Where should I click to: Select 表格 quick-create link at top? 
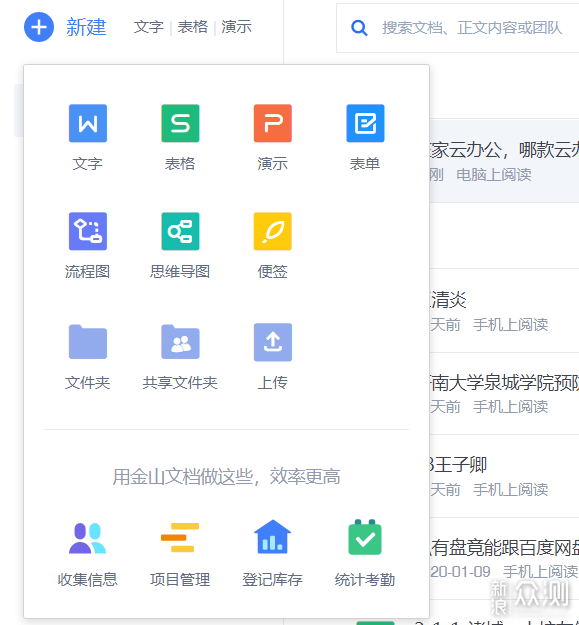[192, 27]
